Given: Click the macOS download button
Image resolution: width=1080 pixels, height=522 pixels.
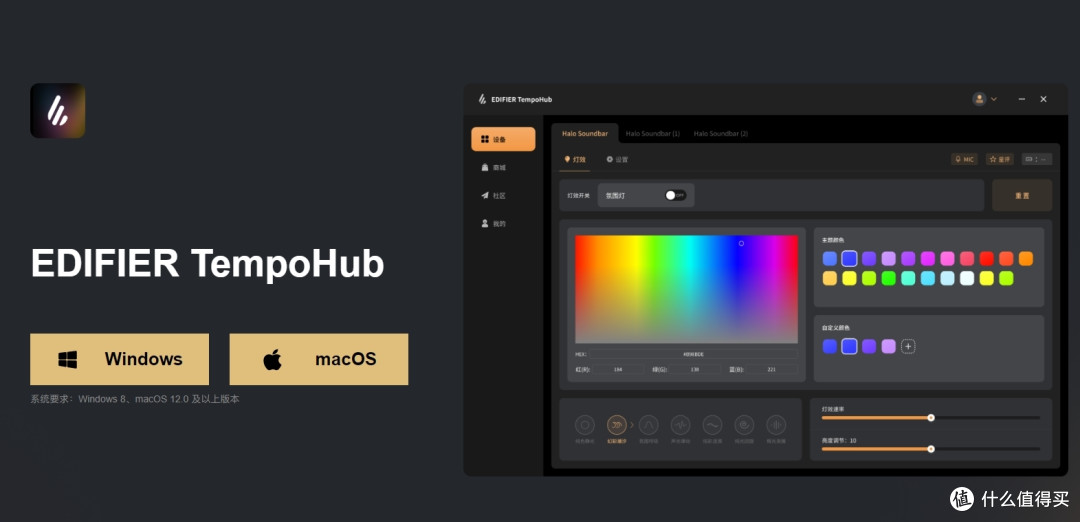Looking at the screenshot, I should coord(318,359).
